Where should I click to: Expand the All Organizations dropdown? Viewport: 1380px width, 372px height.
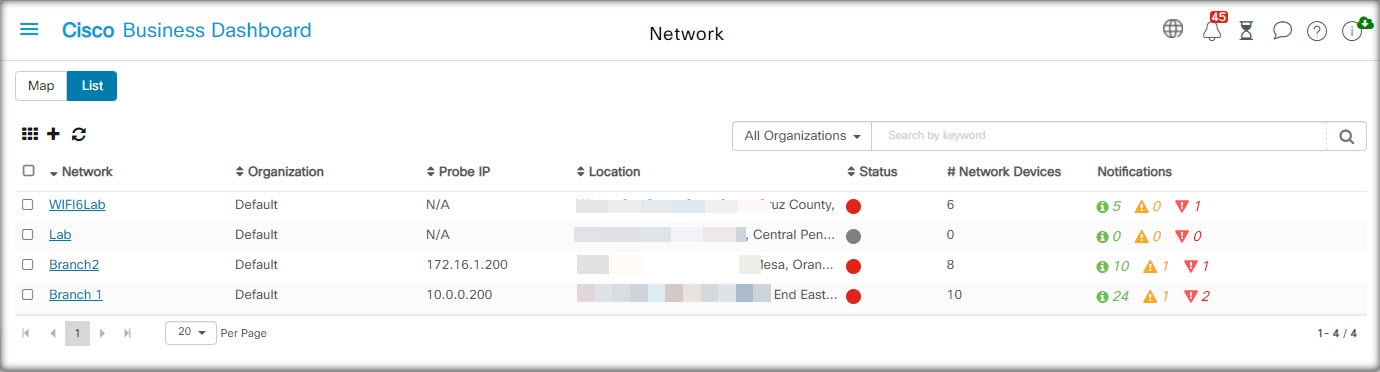coord(802,136)
